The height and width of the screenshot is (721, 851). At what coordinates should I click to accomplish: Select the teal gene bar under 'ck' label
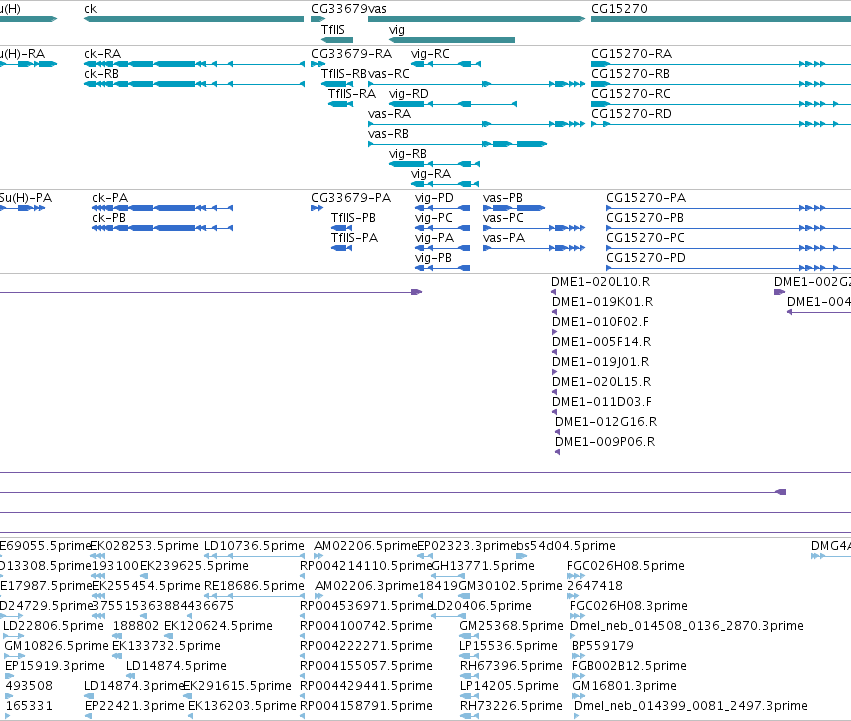point(194,19)
